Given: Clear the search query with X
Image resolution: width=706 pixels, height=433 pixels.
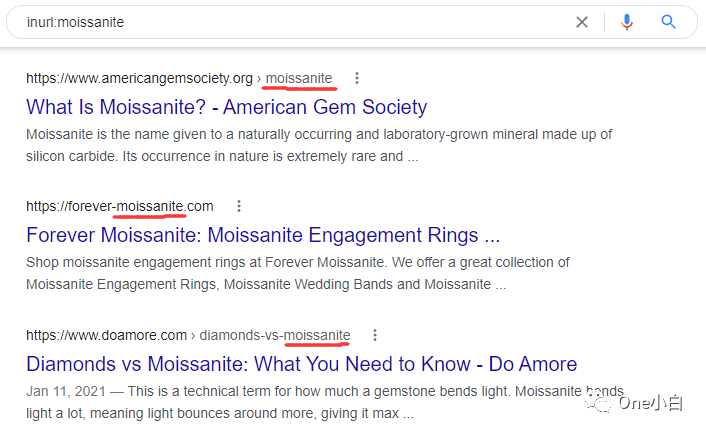Looking at the screenshot, I should point(582,22).
